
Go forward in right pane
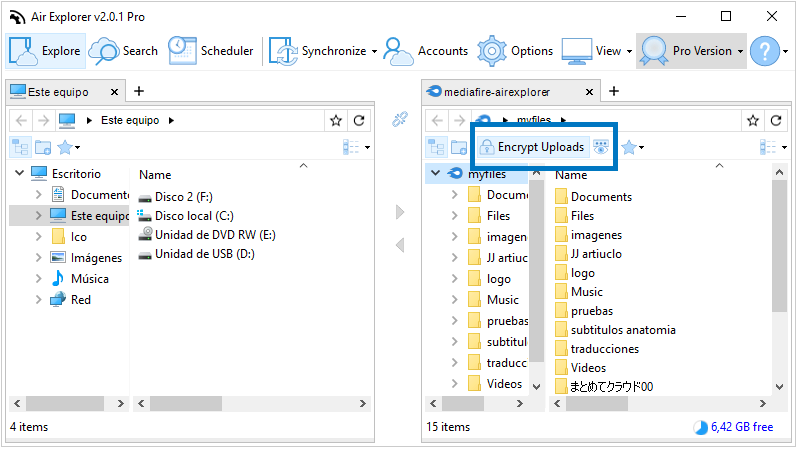(460, 120)
